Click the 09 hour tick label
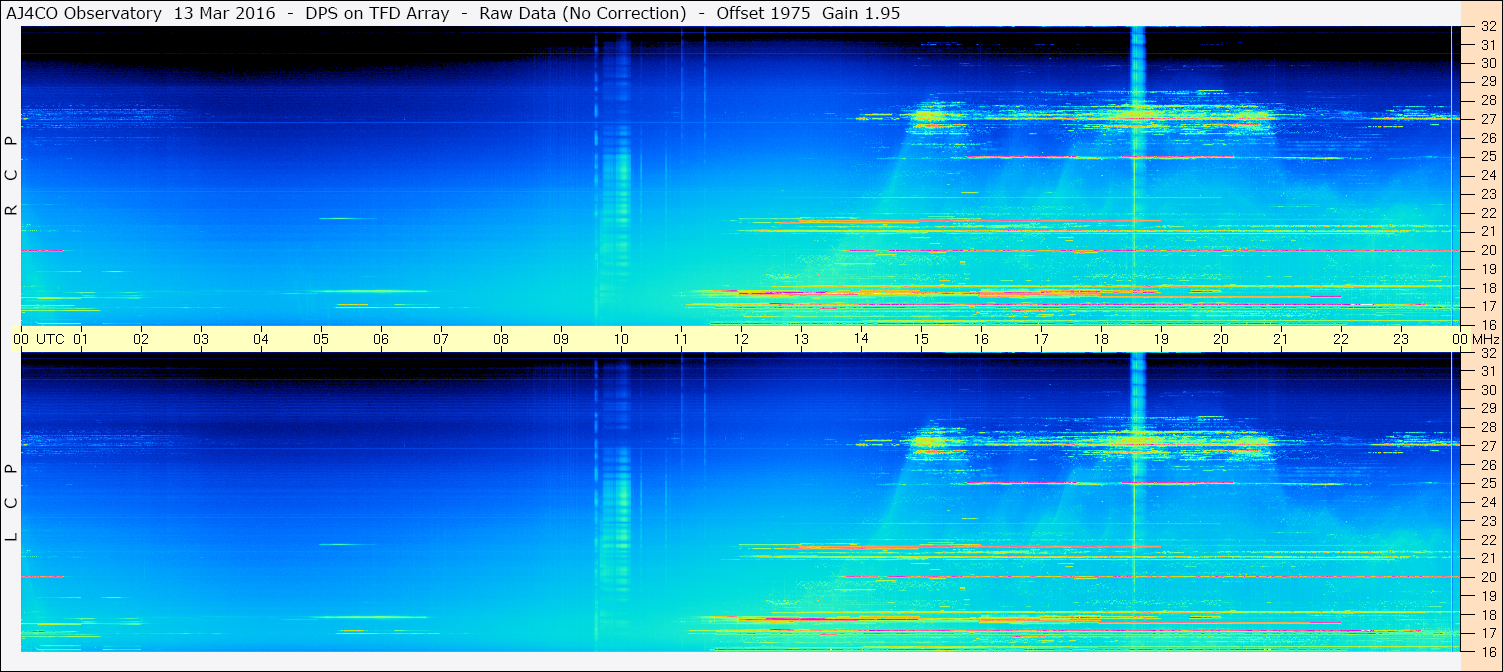 (561, 339)
